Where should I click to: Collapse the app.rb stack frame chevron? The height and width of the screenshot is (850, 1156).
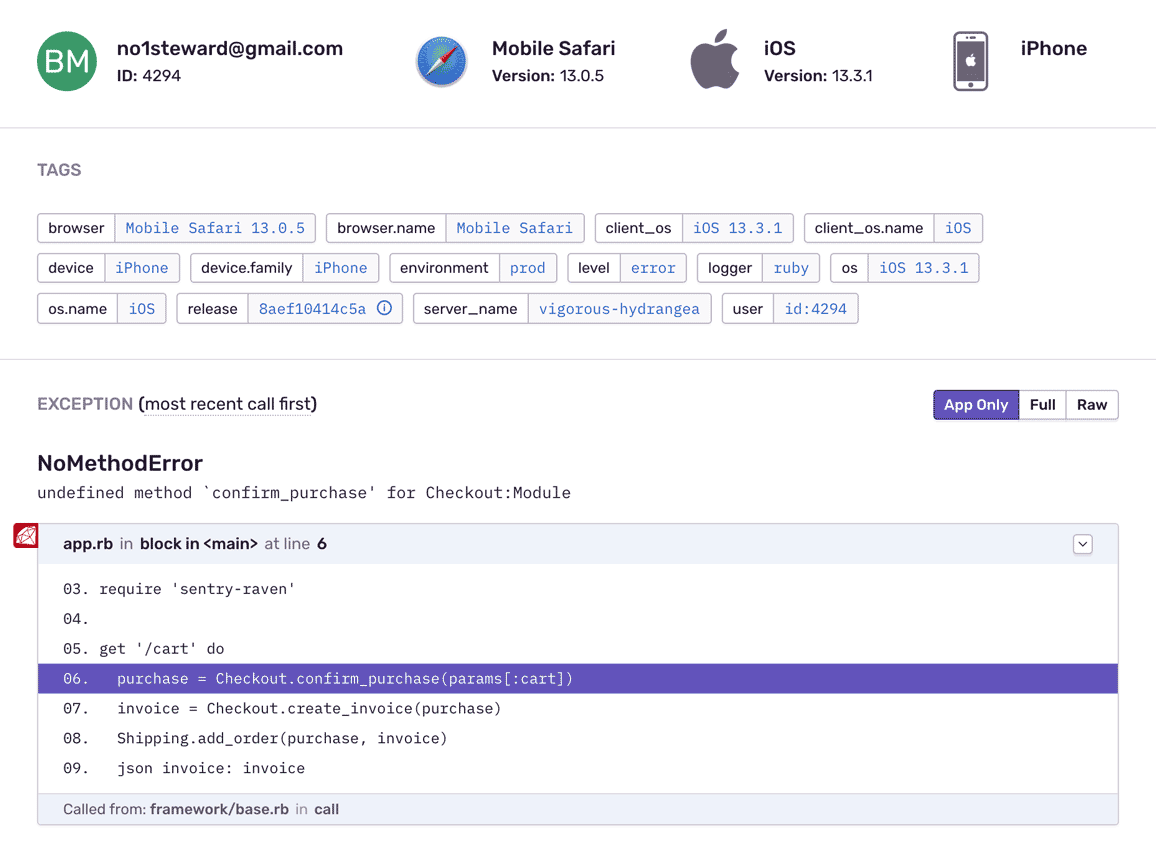(1082, 544)
